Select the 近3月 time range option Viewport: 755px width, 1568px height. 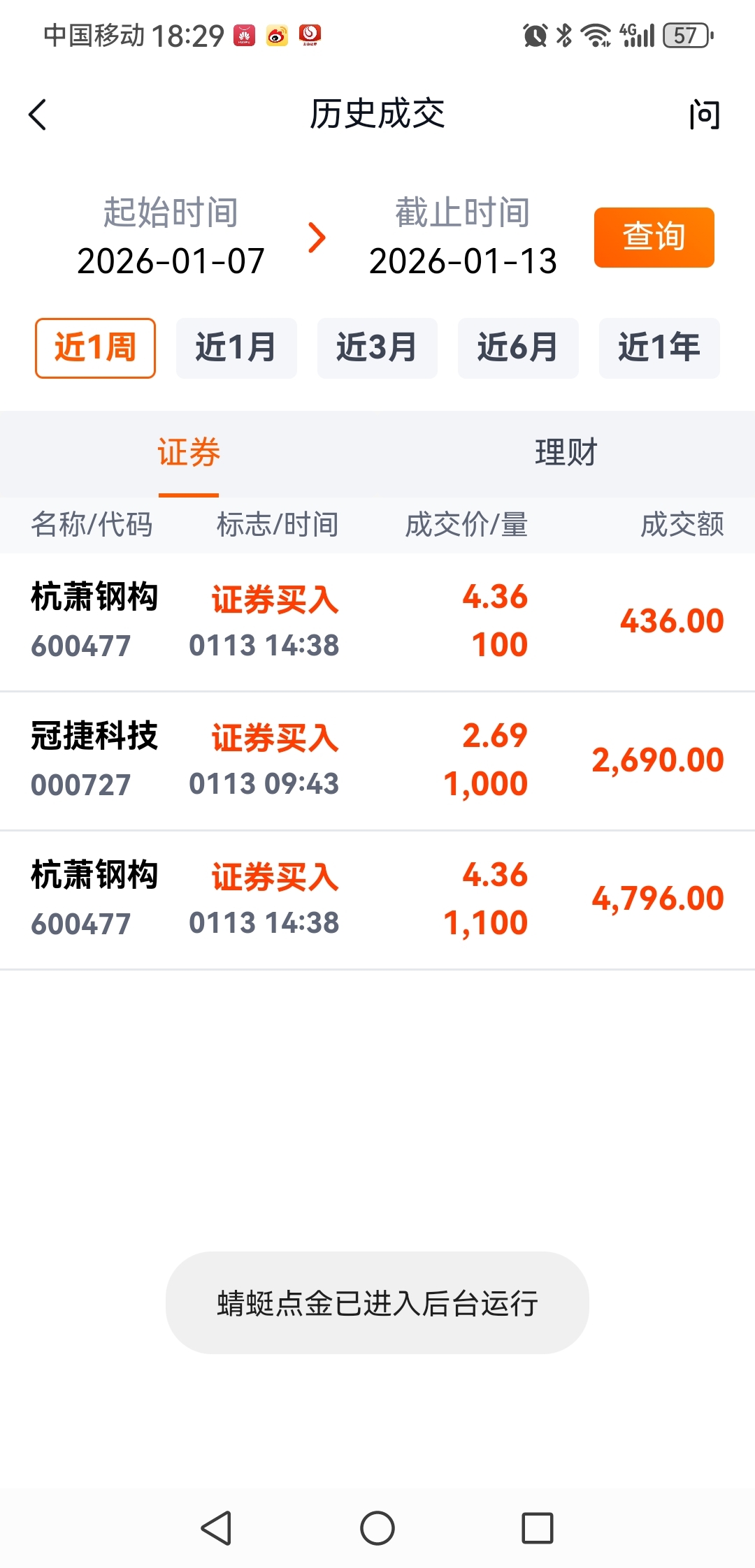377,348
